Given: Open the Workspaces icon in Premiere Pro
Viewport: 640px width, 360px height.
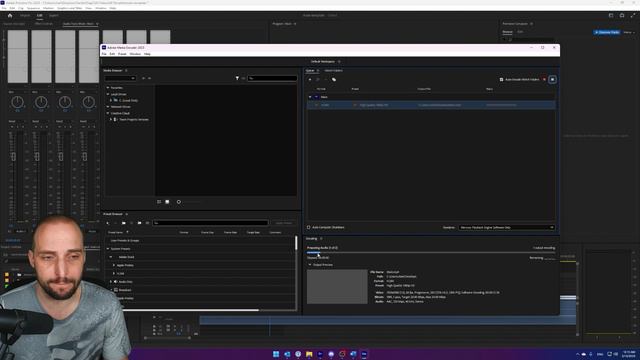Looking at the screenshot, I should coord(611,16).
